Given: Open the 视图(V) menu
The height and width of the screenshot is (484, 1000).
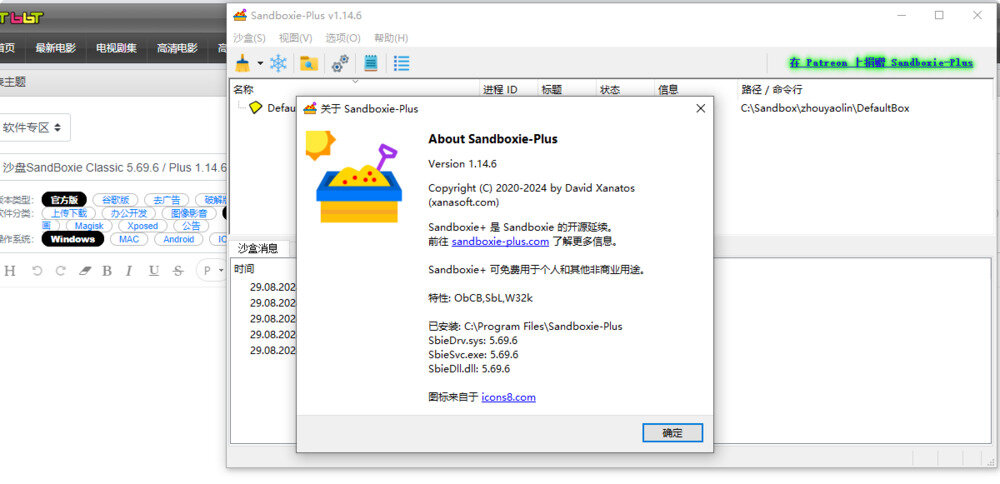Looking at the screenshot, I should pos(295,38).
